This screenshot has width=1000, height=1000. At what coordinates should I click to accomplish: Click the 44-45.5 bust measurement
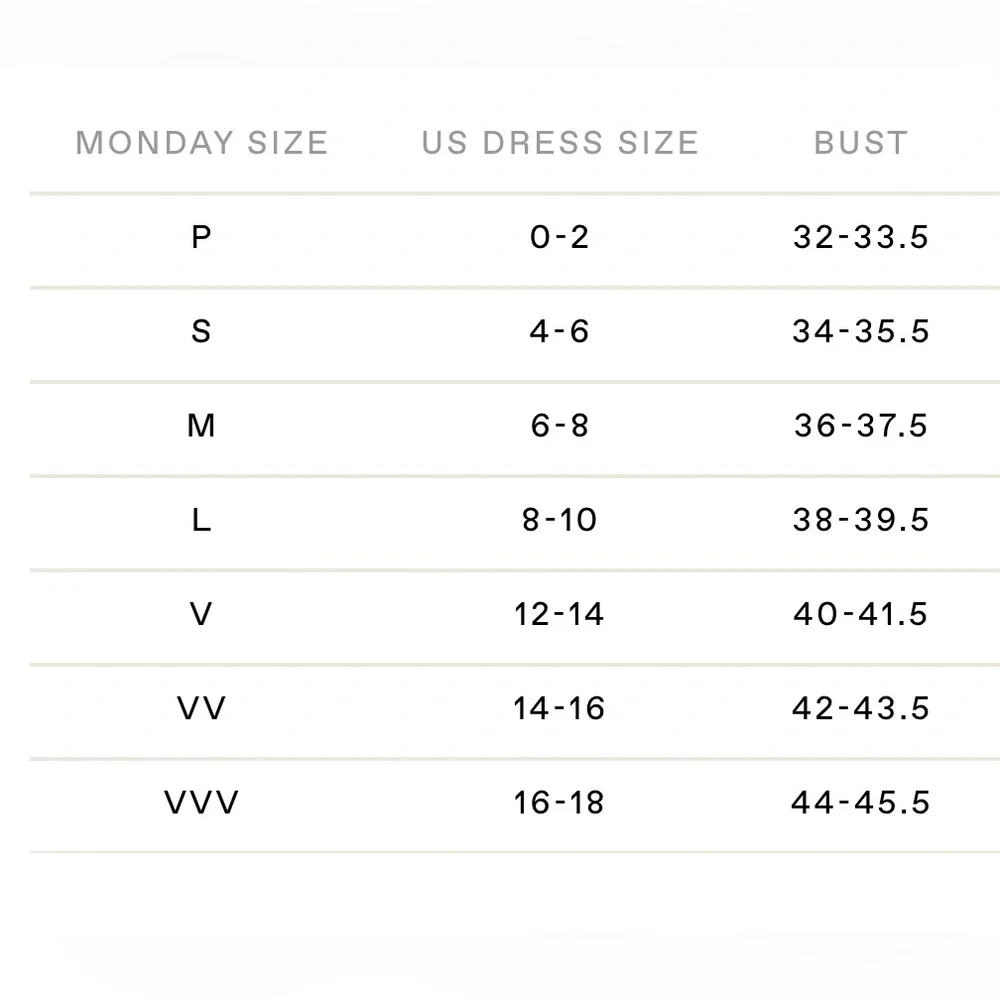point(861,802)
